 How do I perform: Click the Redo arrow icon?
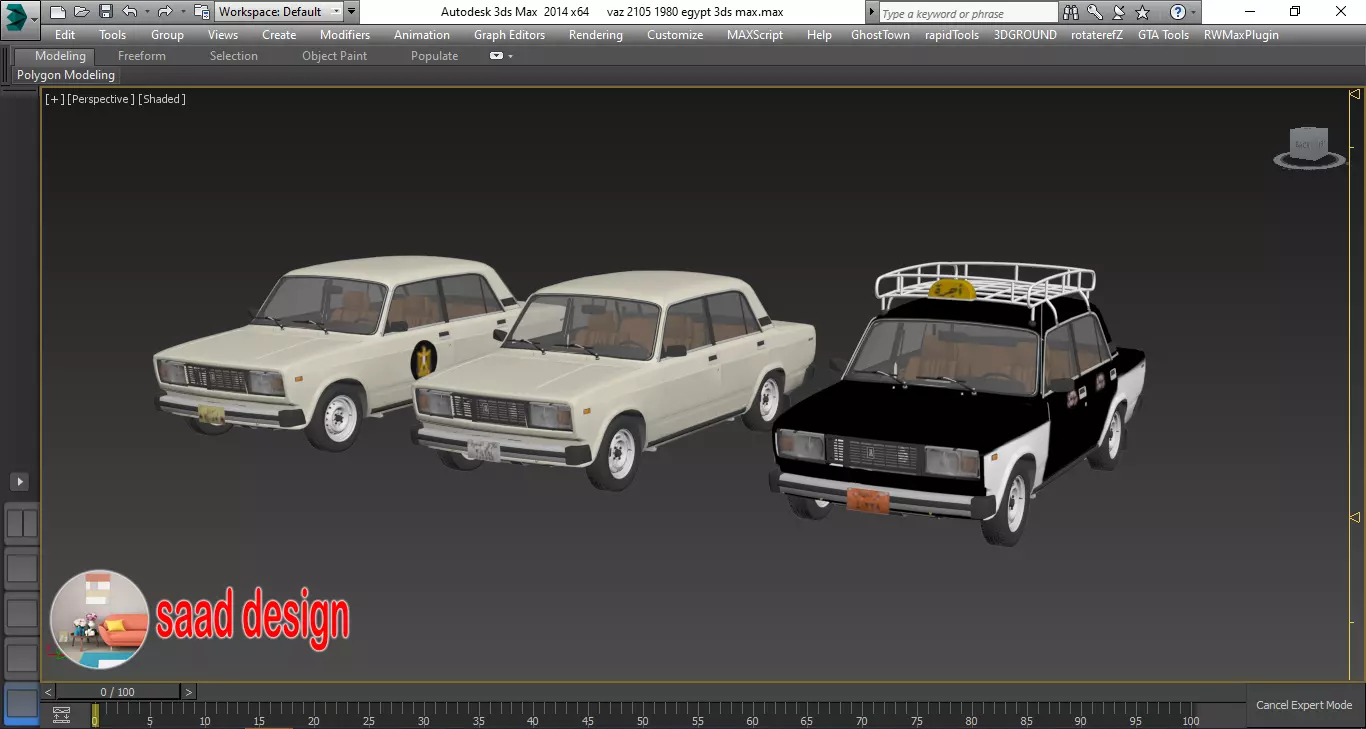tap(166, 12)
